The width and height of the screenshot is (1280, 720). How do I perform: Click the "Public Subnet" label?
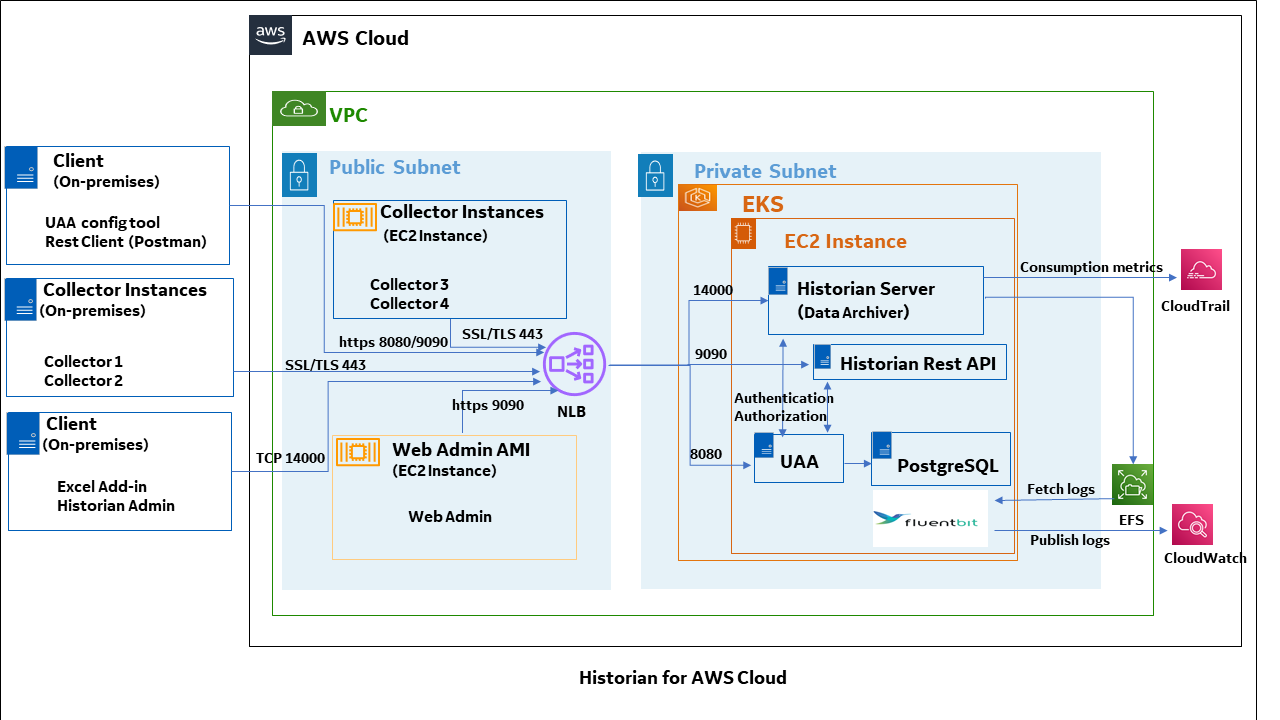(395, 167)
